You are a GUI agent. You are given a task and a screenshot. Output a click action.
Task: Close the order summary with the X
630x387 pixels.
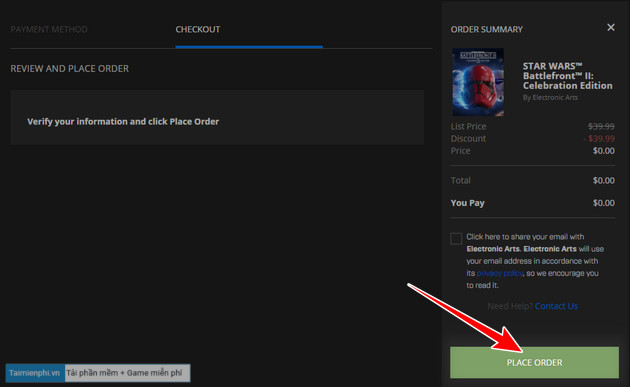click(611, 27)
